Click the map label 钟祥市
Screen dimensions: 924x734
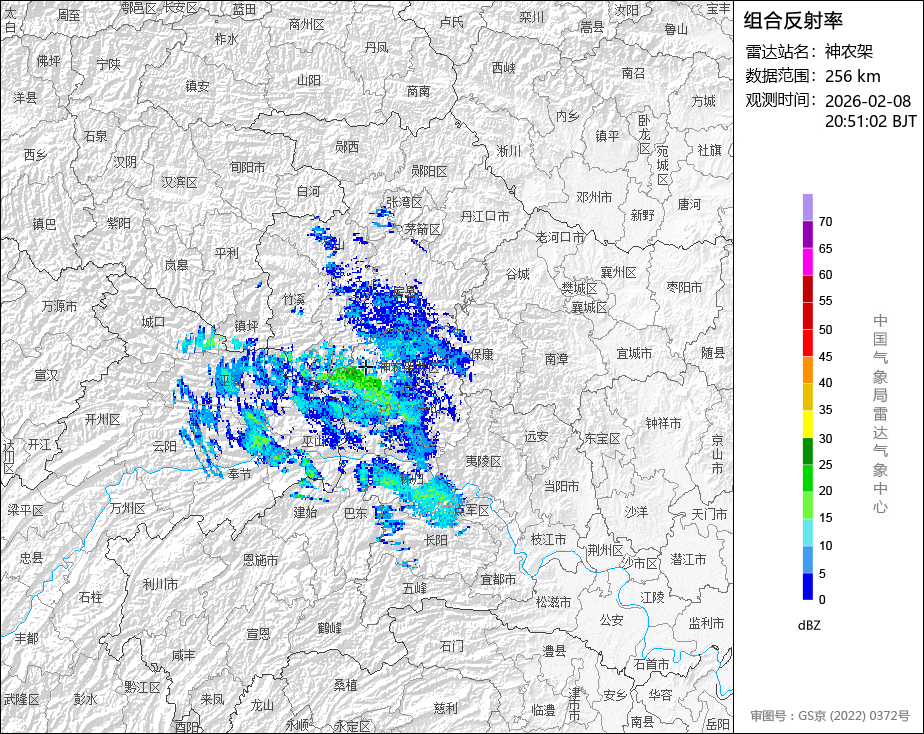663,424
